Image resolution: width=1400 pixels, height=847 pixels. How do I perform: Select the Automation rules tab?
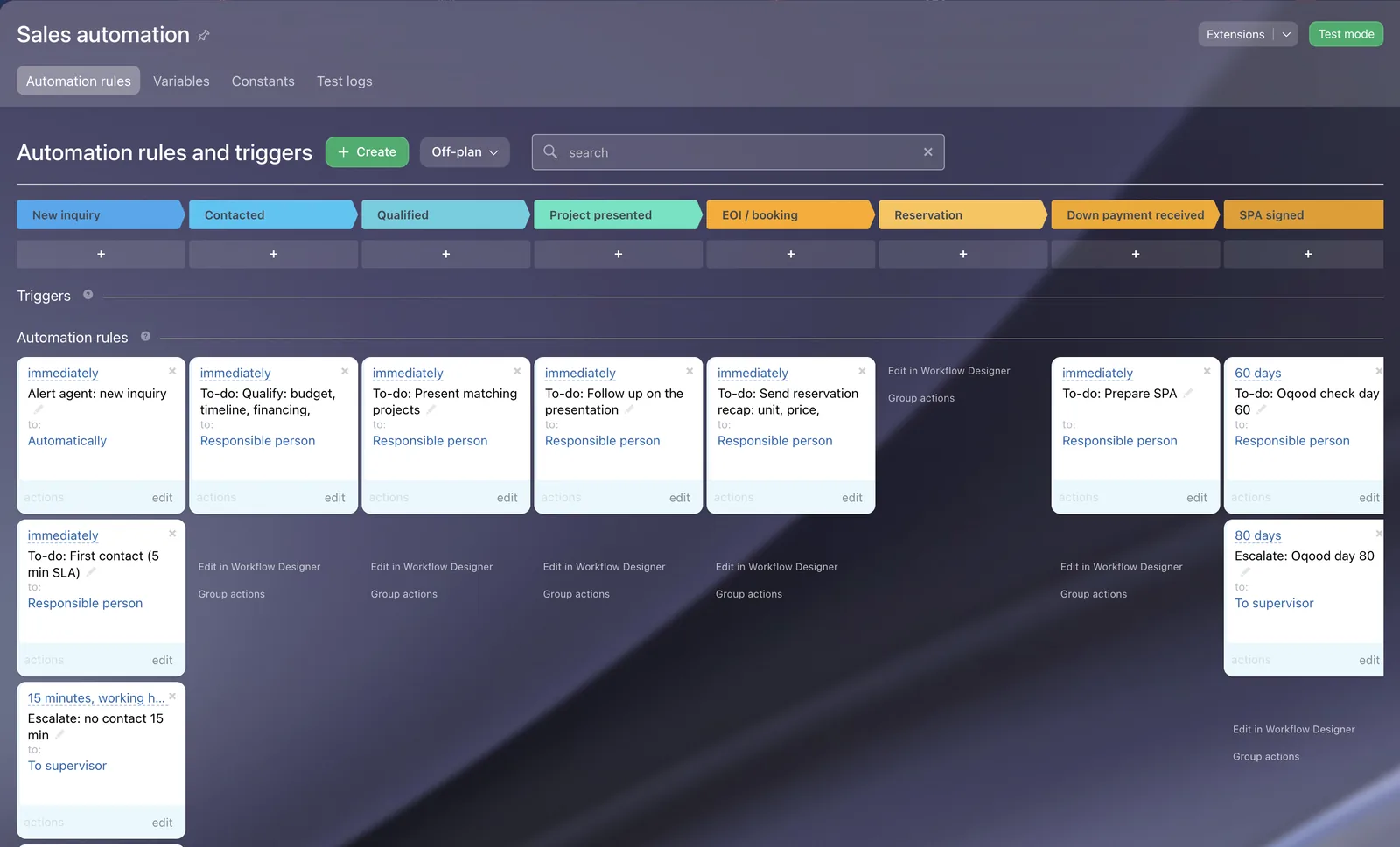[78, 80]
